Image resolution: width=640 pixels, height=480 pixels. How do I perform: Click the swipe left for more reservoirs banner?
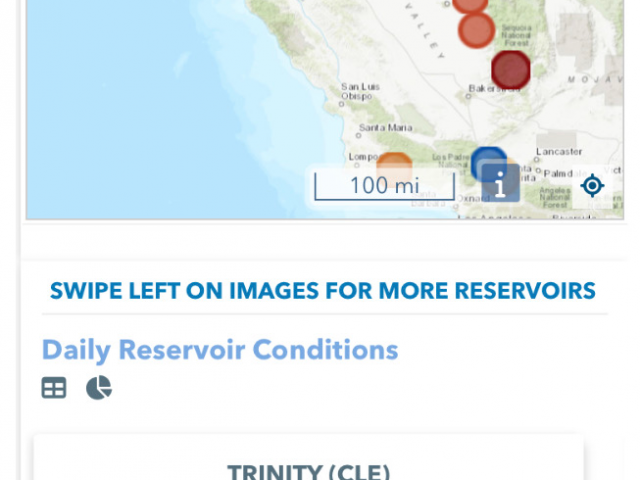(322, 291)
